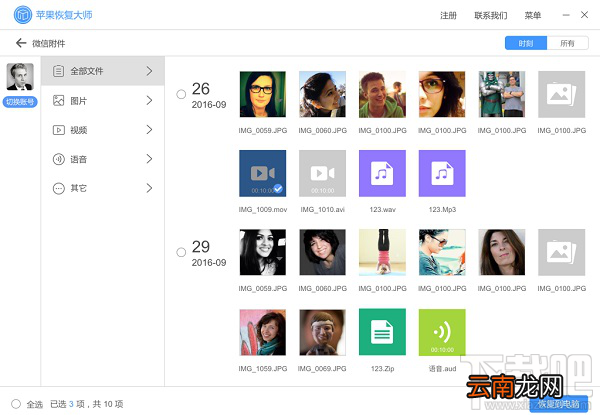Image resolution: width=600 pixels, height=415 pixels.
Task: Click the 其它 ellipsis icon in sidebar
Action: click(59, 188)
